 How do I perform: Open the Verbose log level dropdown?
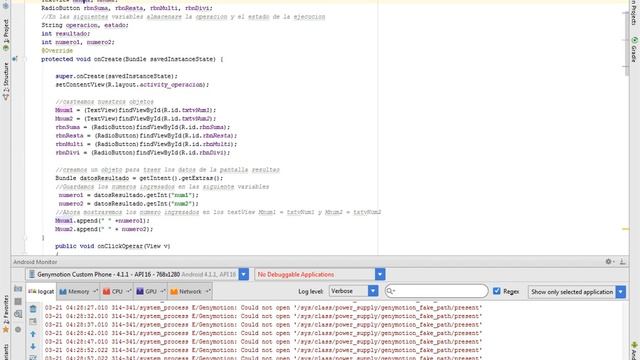tap(373, 291)
